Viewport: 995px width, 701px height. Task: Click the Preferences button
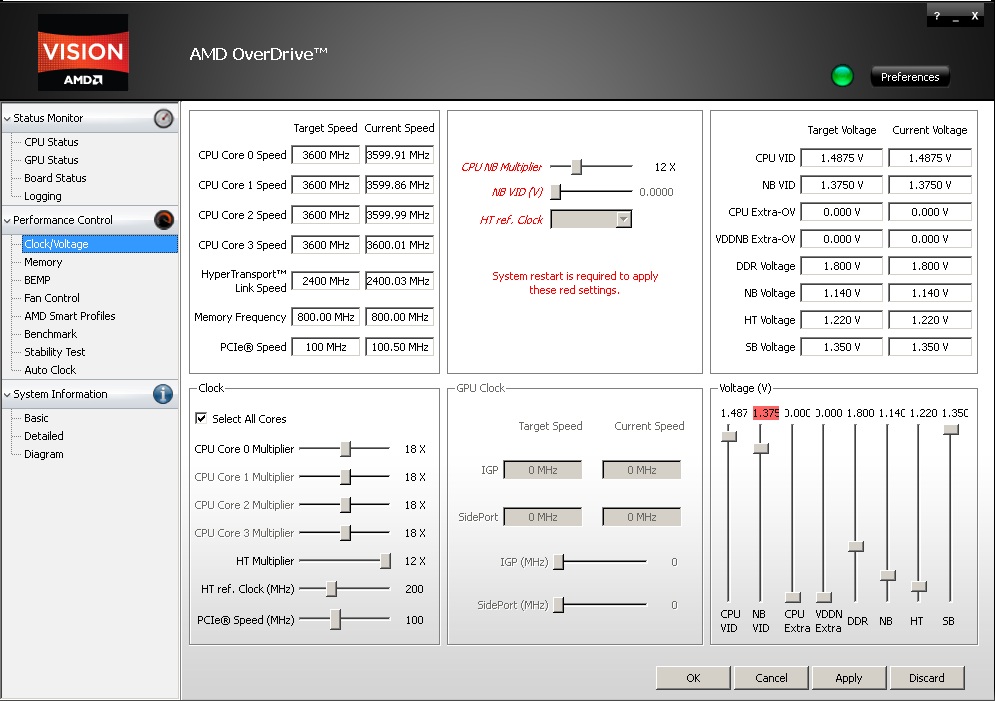[x=910, y=77]
